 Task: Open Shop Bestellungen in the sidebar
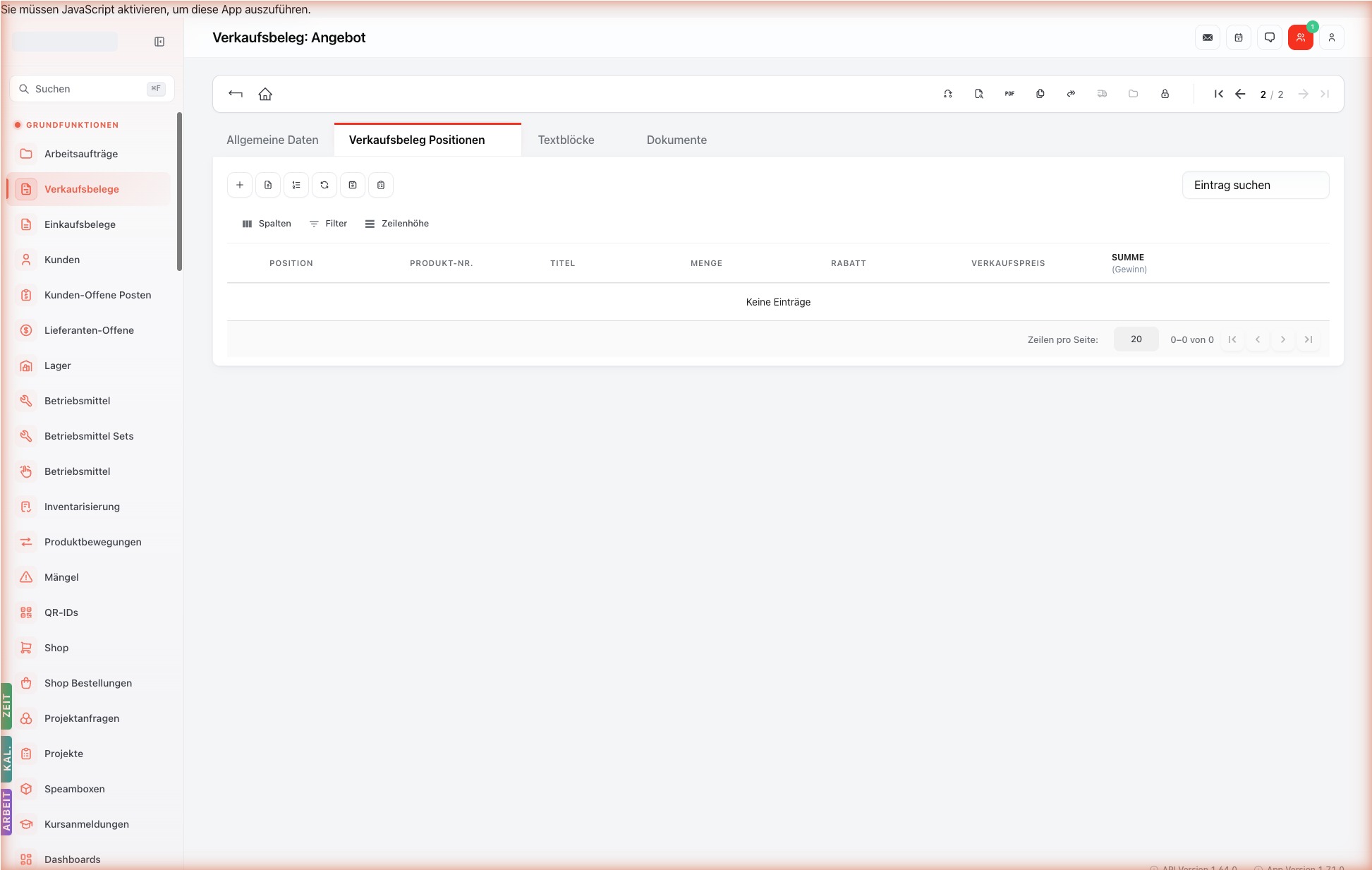point(88,683)
